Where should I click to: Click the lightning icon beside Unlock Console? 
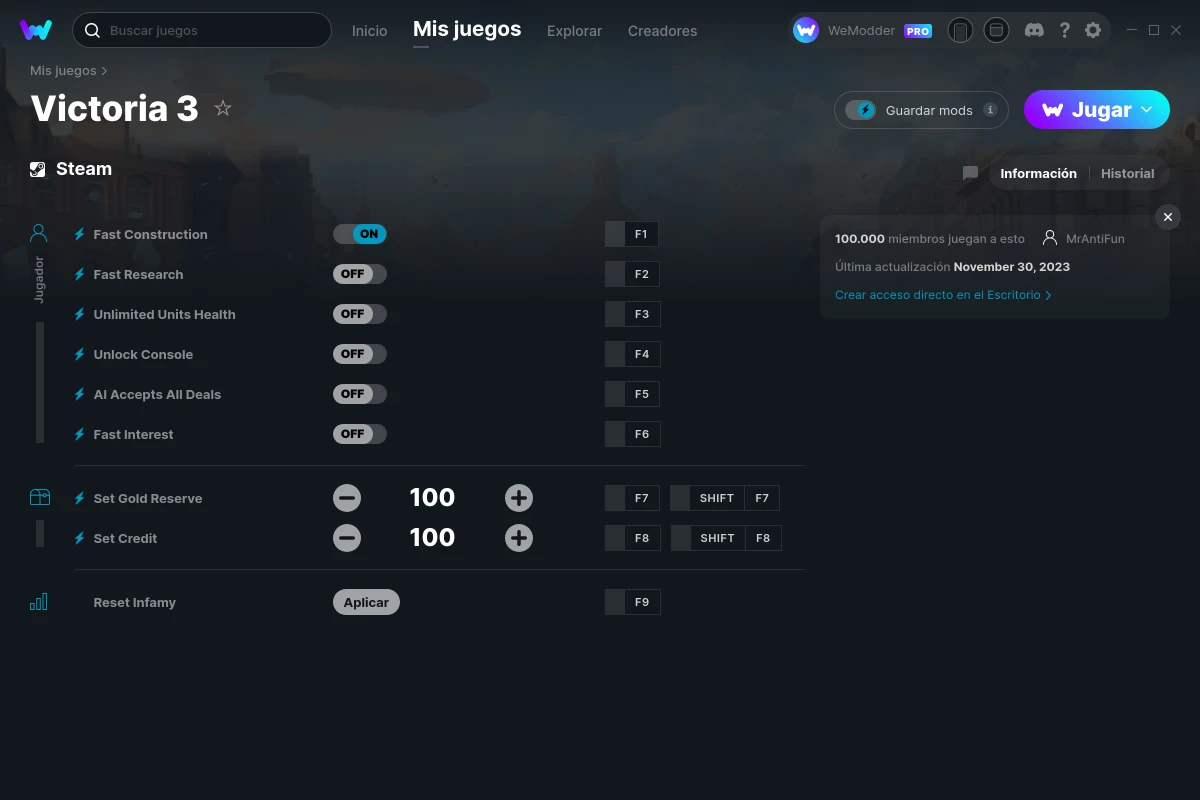80,354
